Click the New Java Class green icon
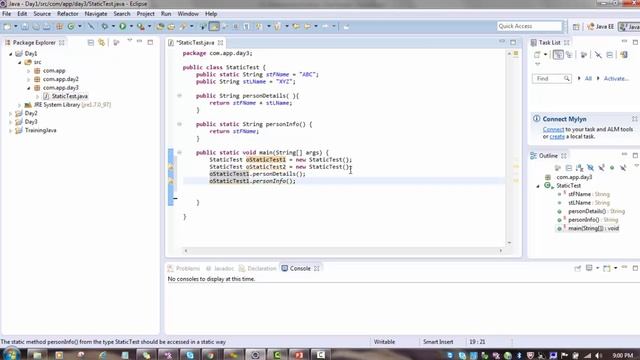Viewport: 640px width, 360px height. tap(71, 27)
